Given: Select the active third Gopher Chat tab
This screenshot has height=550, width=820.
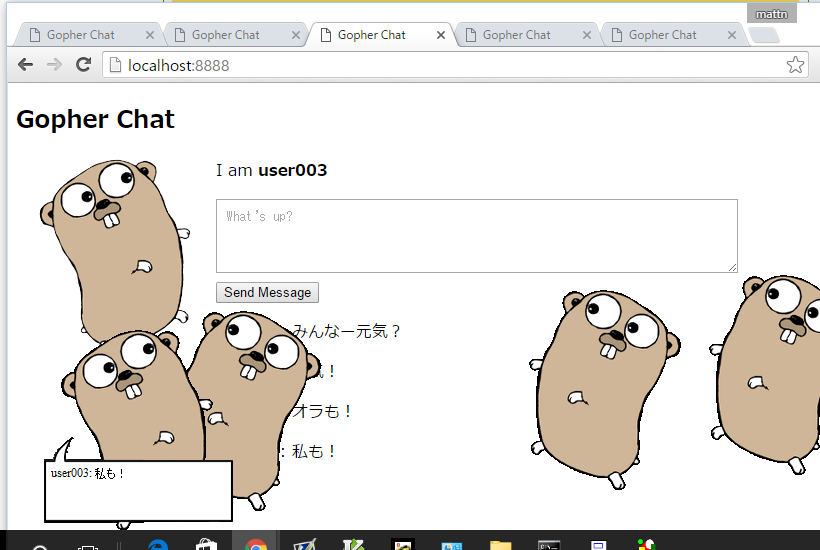Looking at the screenshot, I should coord(379,35).
